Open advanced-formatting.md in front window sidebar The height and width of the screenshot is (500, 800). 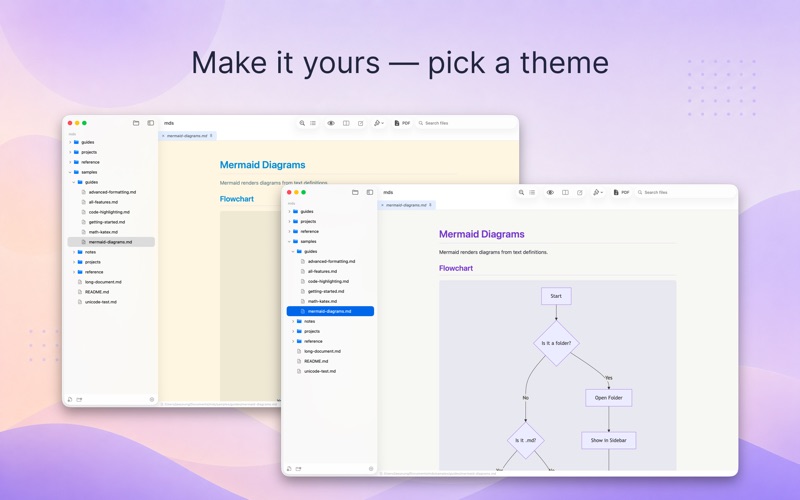pyautogui.click(x=330, y=261)
